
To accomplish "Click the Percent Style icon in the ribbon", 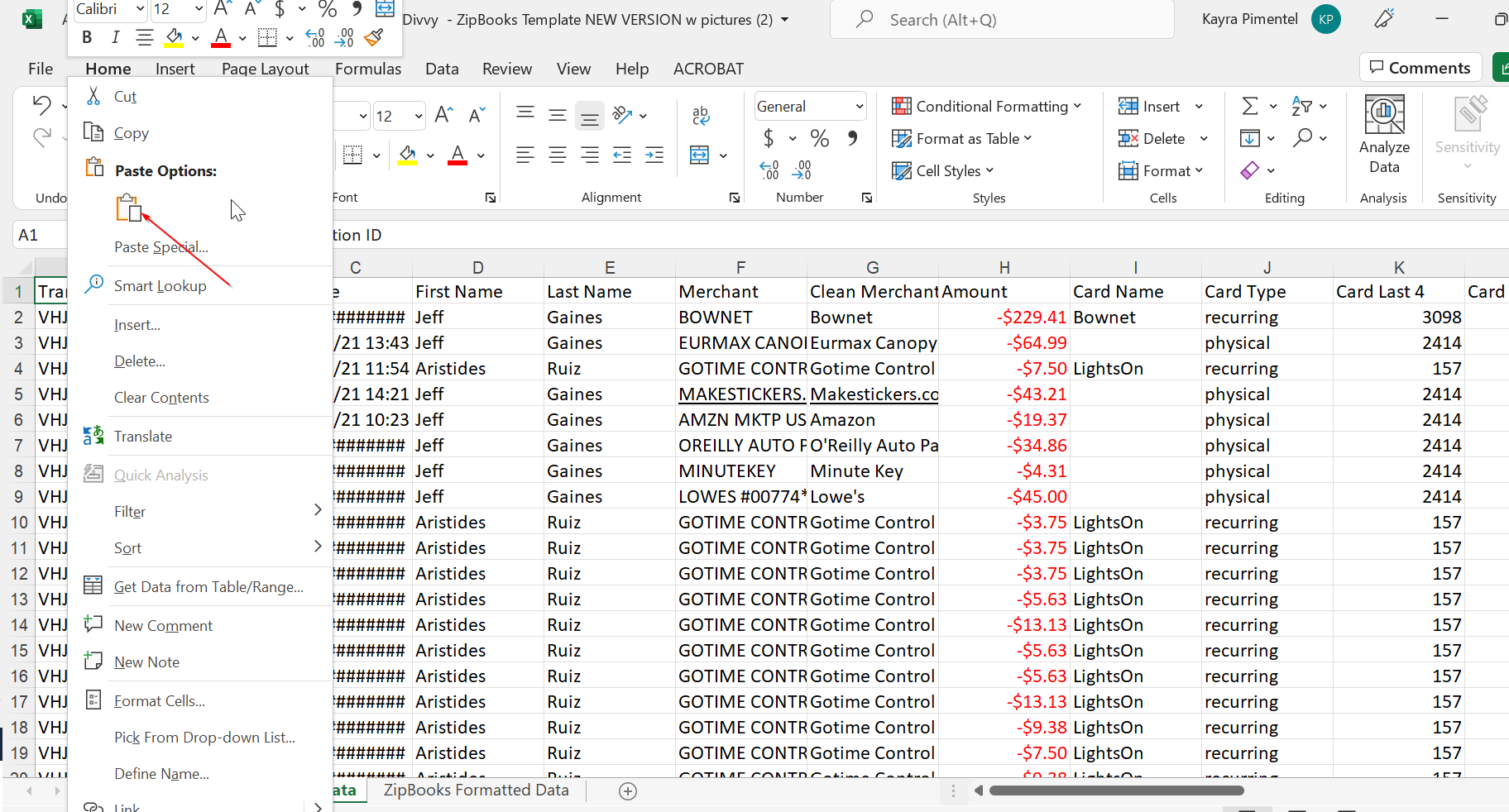I will coord(819,138).
